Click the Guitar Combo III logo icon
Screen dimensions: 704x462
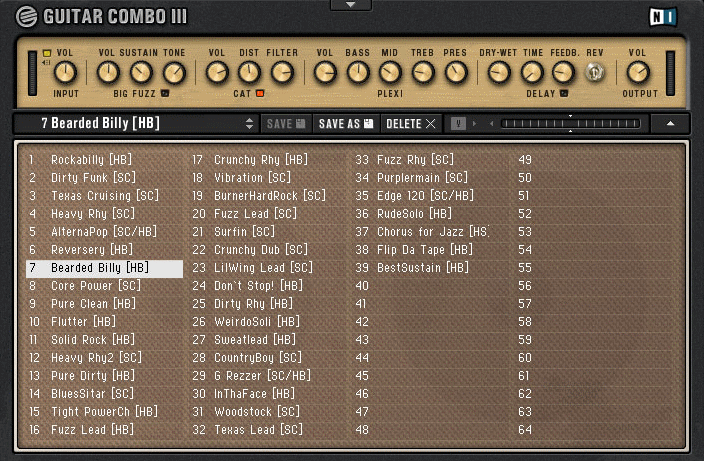pyautogui.click(x=26, y=17)
